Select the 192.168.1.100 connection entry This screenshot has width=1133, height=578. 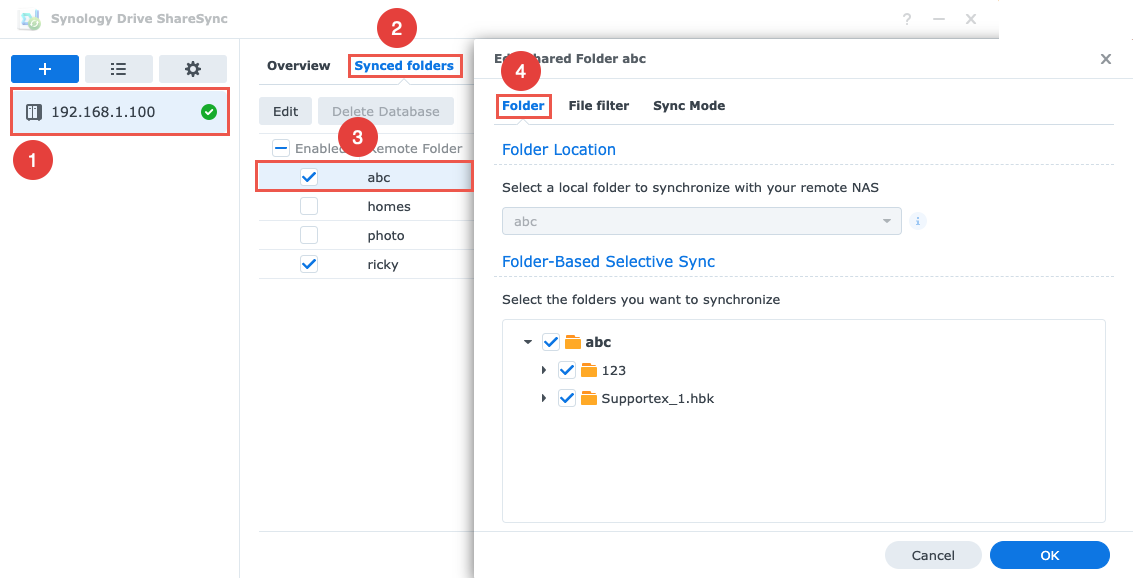pyautogui.click(x=120, y=112)
